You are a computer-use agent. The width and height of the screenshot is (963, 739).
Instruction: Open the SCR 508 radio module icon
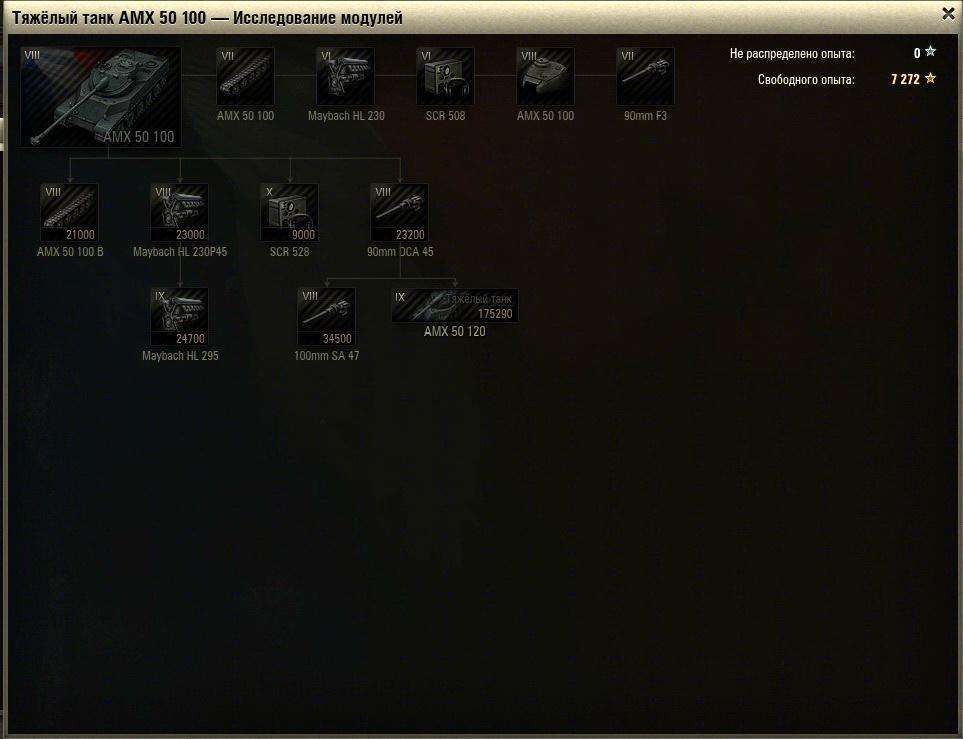coord(445,76)
